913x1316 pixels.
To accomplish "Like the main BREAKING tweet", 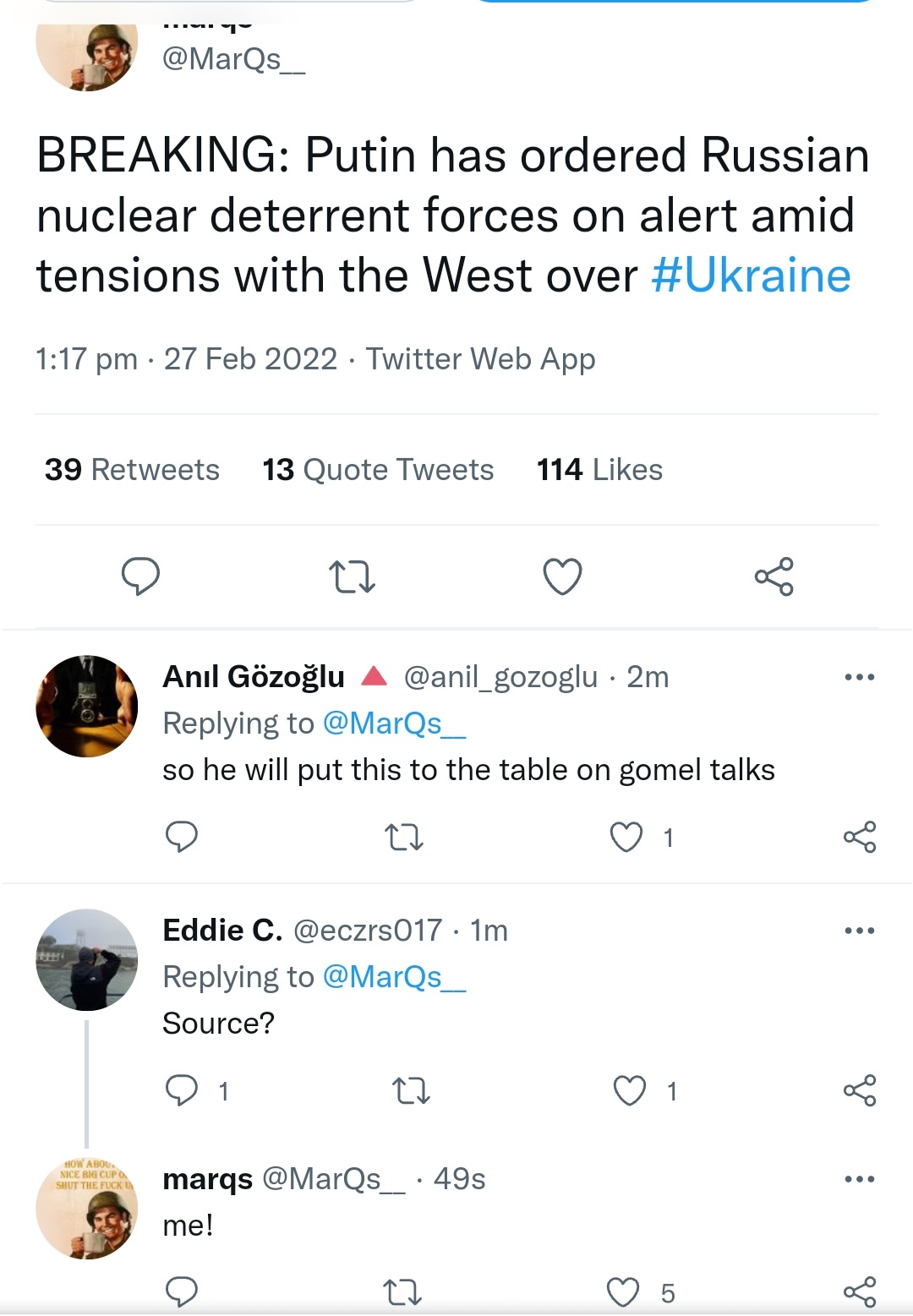I will click(x=562, y=576).
